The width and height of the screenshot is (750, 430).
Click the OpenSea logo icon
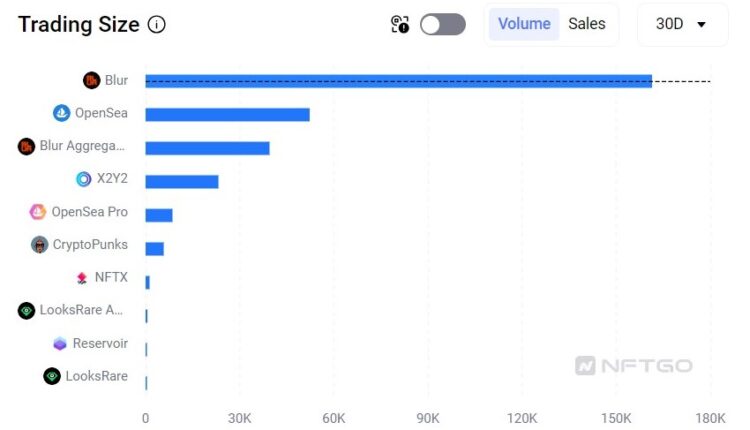pyautogui.click(x=62, y=113)
